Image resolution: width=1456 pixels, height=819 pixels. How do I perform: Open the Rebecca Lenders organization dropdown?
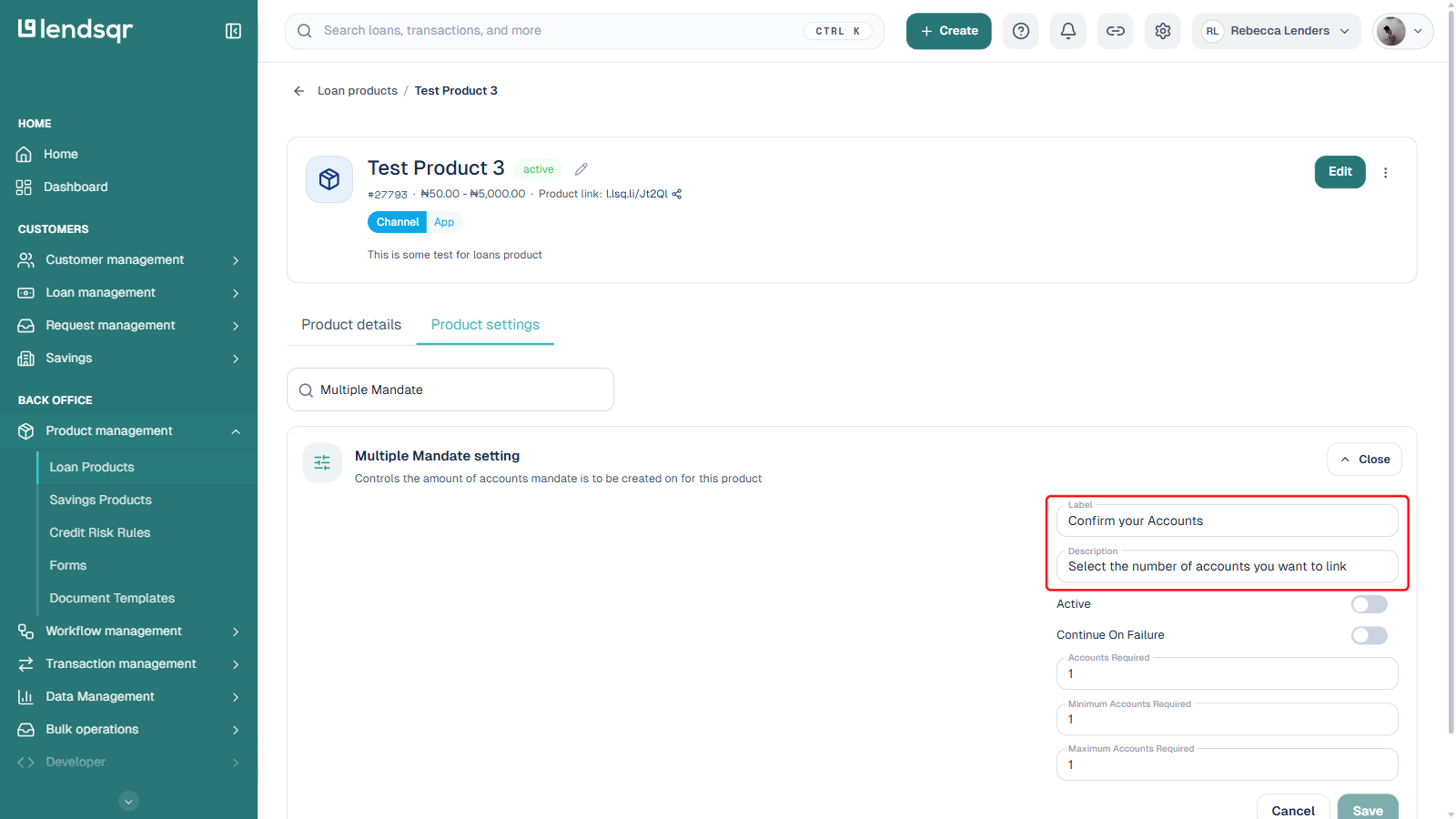(x=1276, y=31)
